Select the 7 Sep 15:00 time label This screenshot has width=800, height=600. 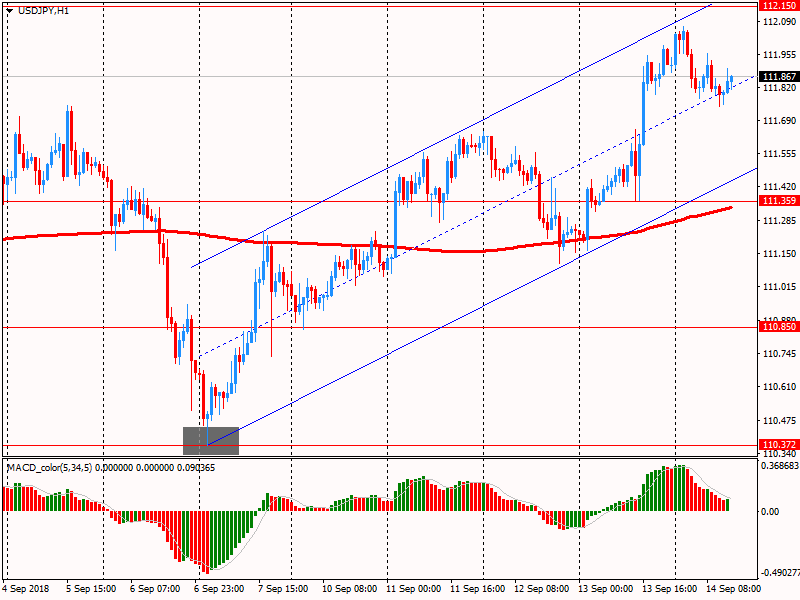[x=283, y=589]
